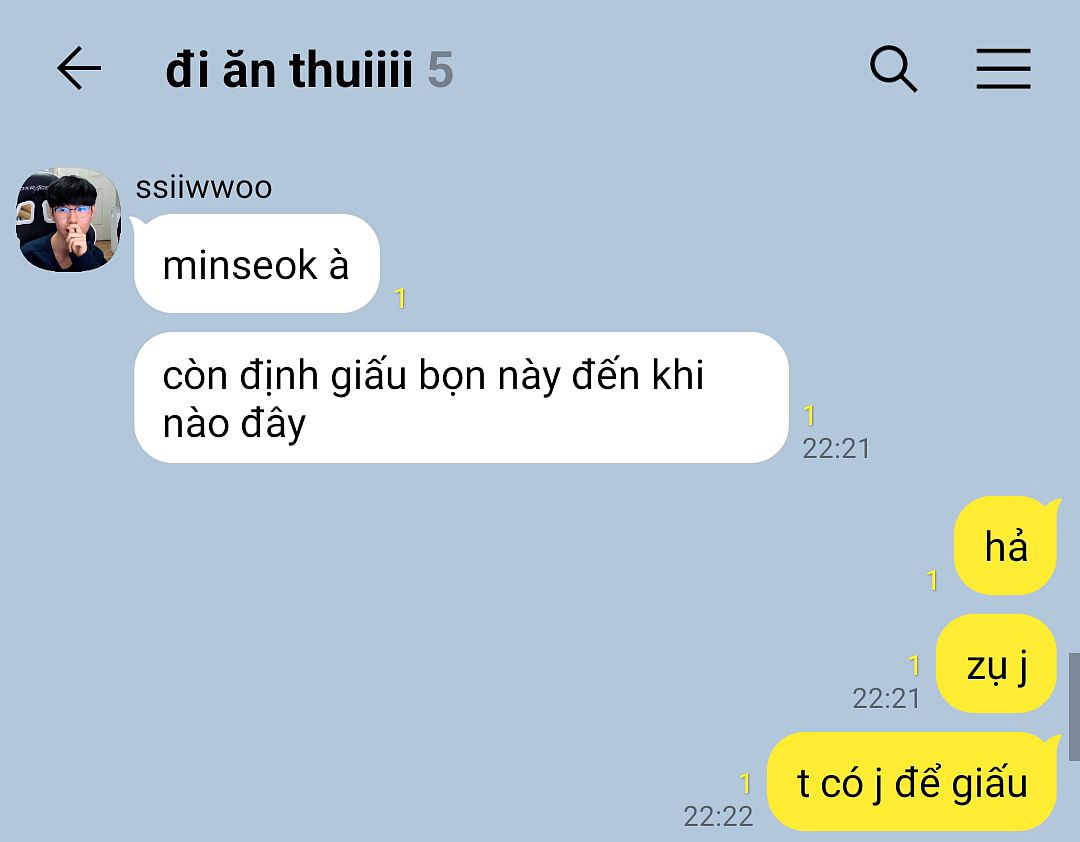This screenshot has width=1080, height=842.
Task: Tap unread count beside "minseok à"
Action: click(x=400, y=298)
